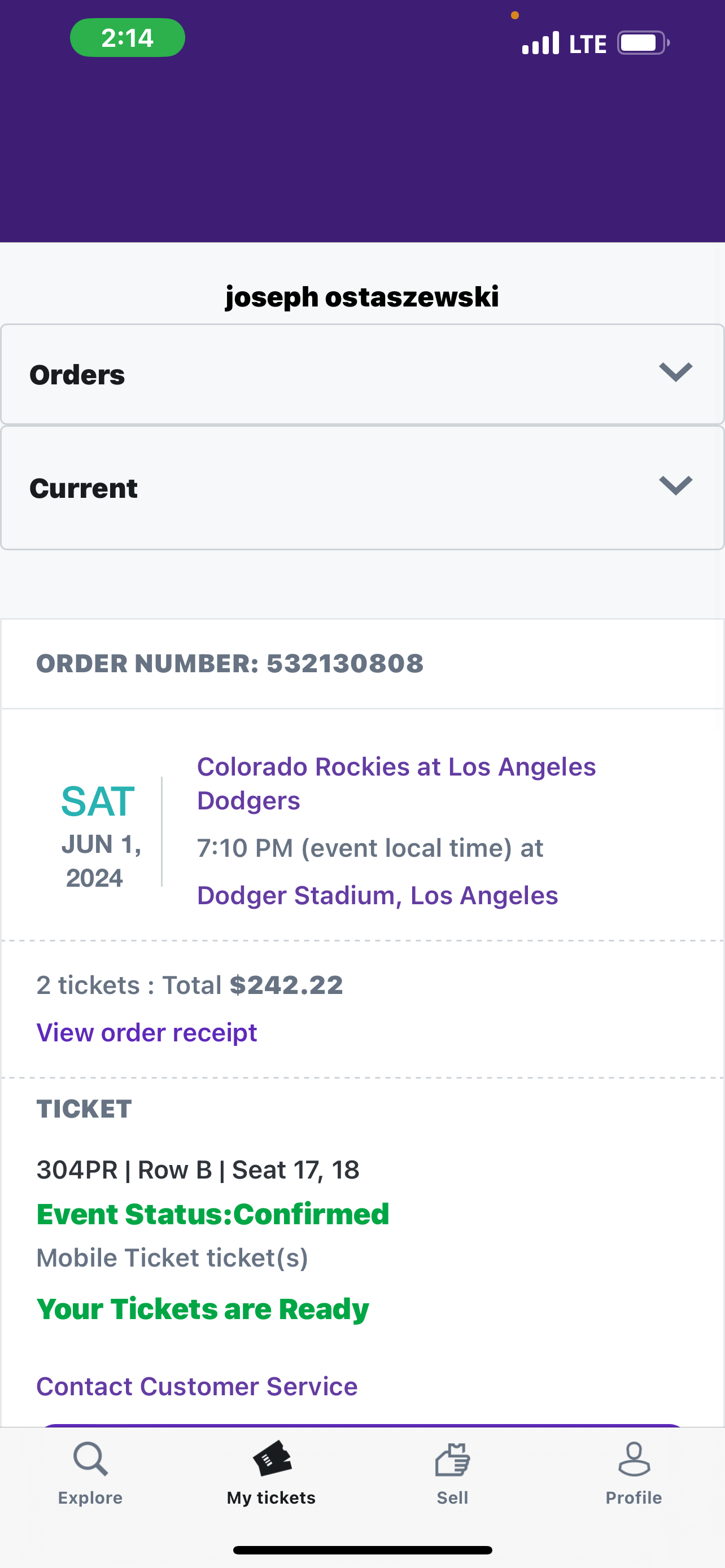725x1568 pixels.
Task: Open the Dodger Stadium, Los Angeles venue link
Action: 377,895
